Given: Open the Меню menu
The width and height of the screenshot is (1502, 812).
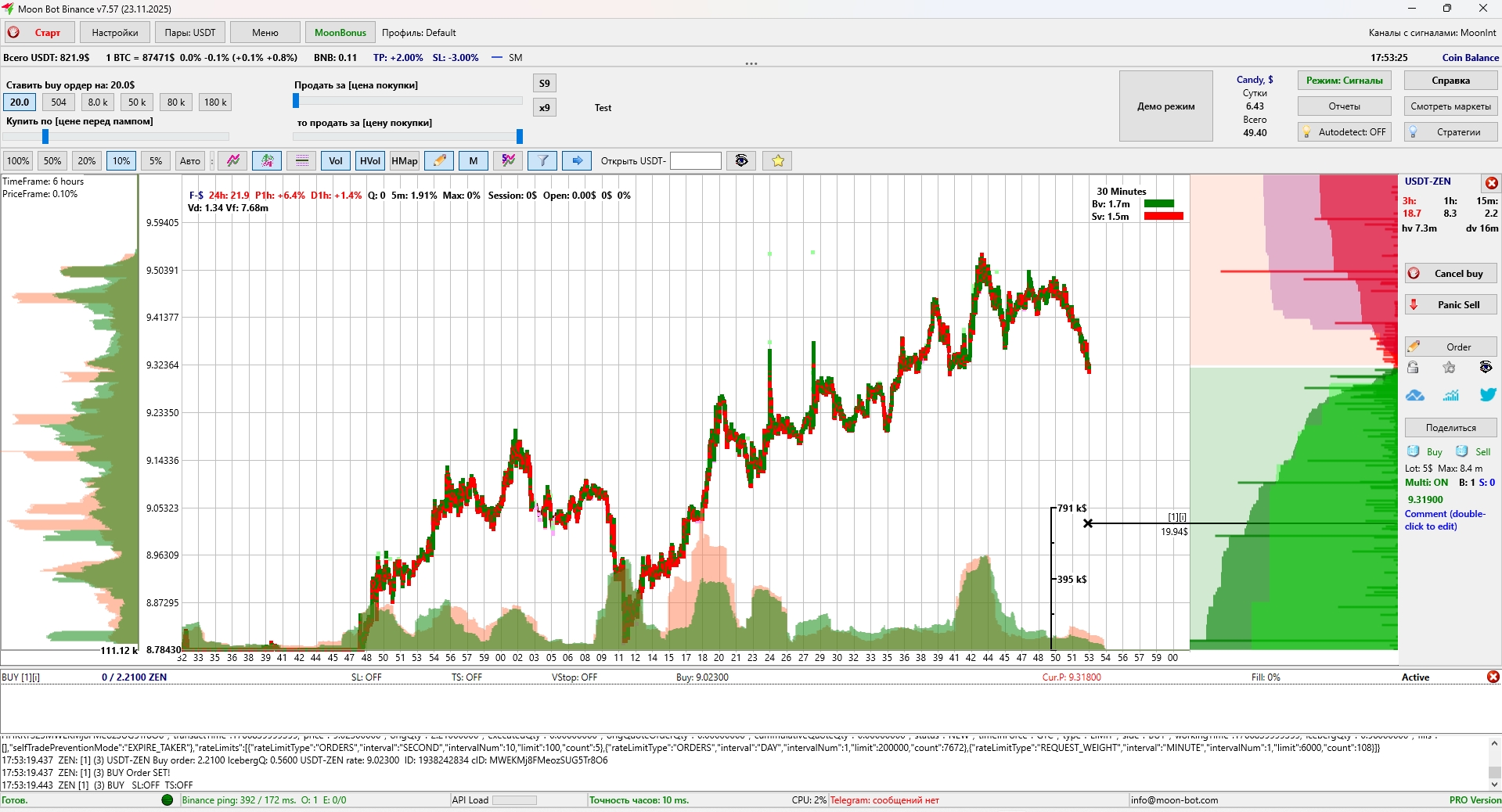Looking at the screenshot, I should [x=265, y=33].
